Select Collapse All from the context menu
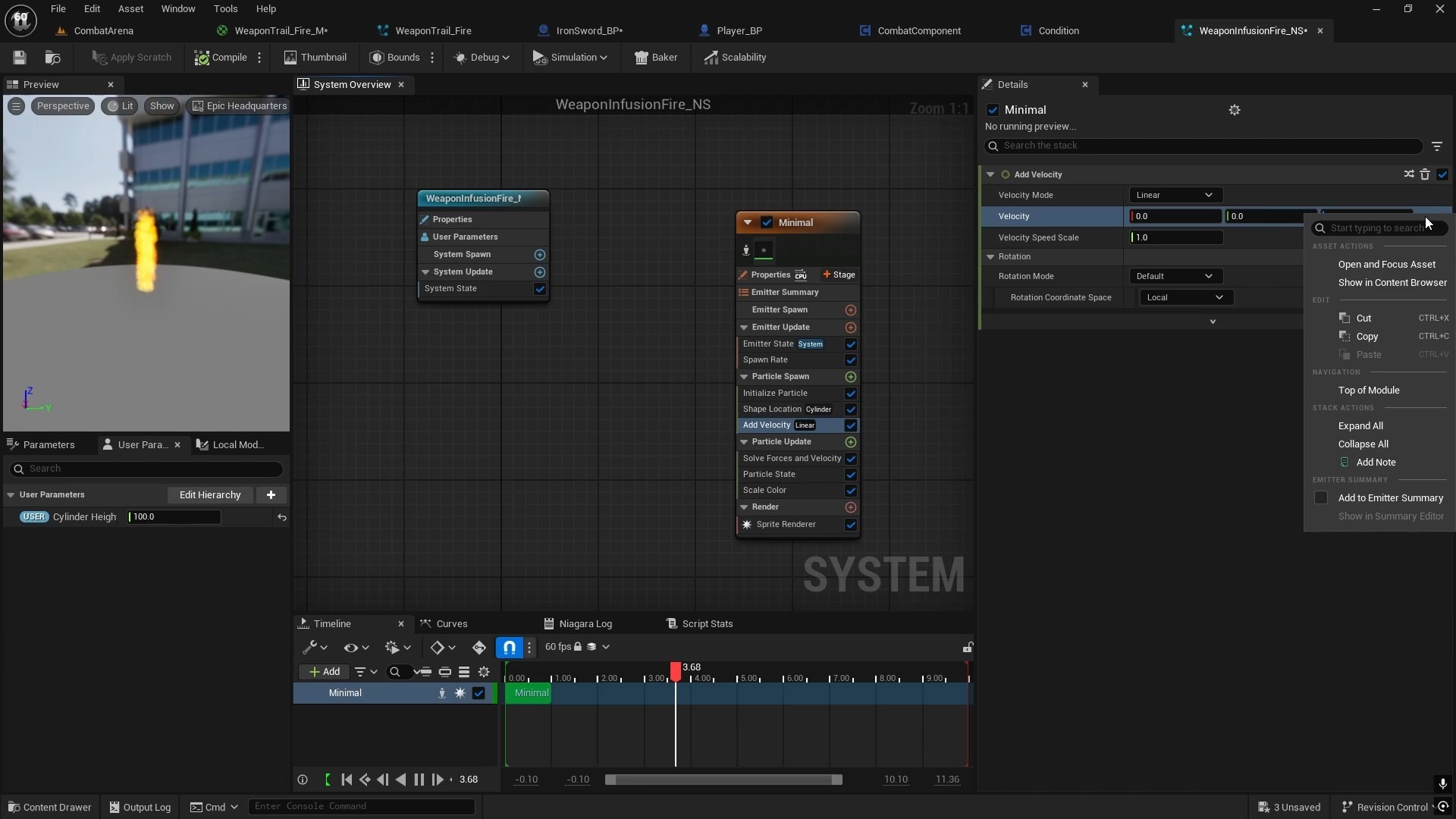The width and height of the screenshot is (1456, 819). click(1363, 444)
